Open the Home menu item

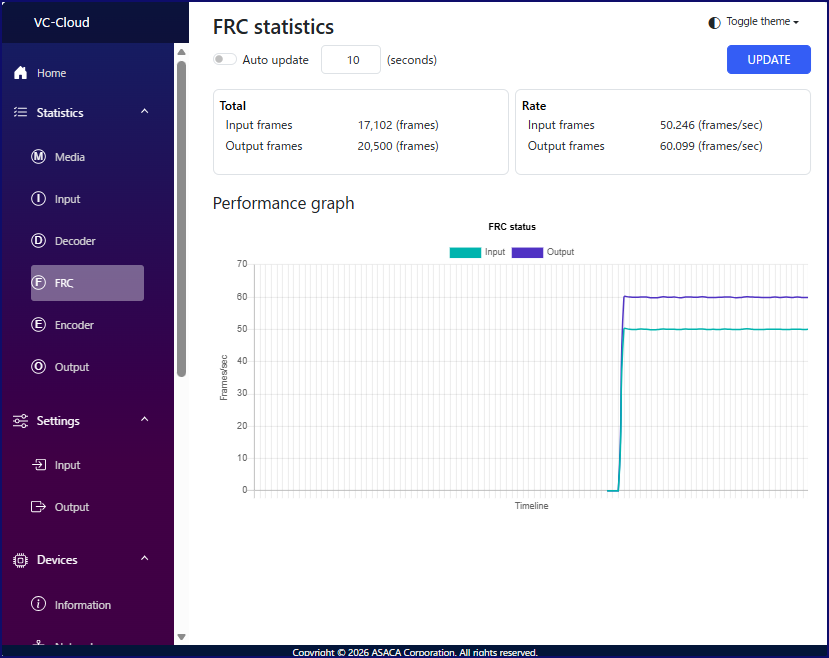[51, 73]
